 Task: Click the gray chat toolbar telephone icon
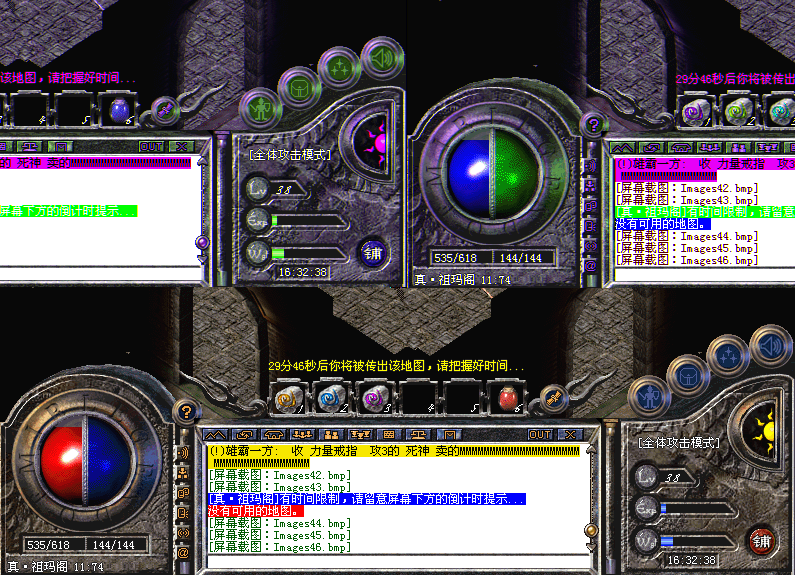pyautogui.click(x=273, y=435)
